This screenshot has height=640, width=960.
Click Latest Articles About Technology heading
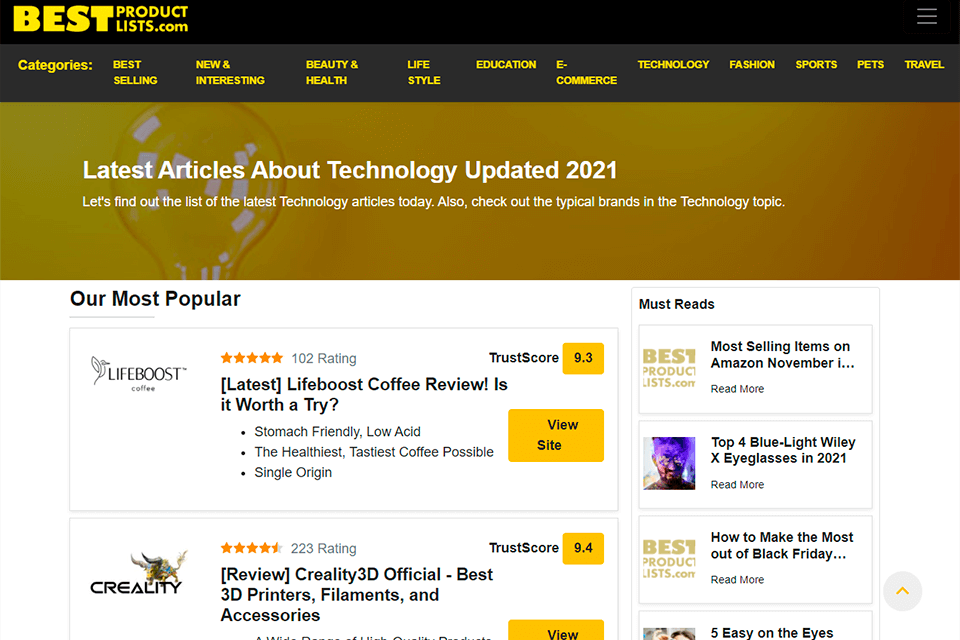pyautogui.click(x=350, y=170)
